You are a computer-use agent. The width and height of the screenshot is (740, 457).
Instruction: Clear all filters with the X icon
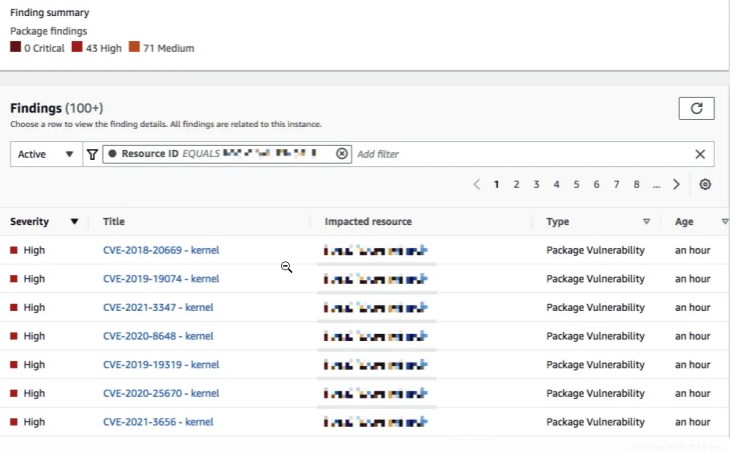[700, 154]
